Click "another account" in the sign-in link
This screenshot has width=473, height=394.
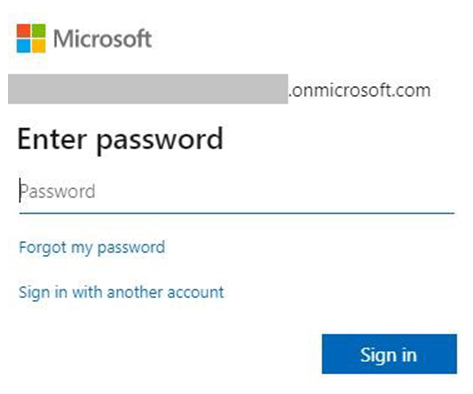[166, 292]
